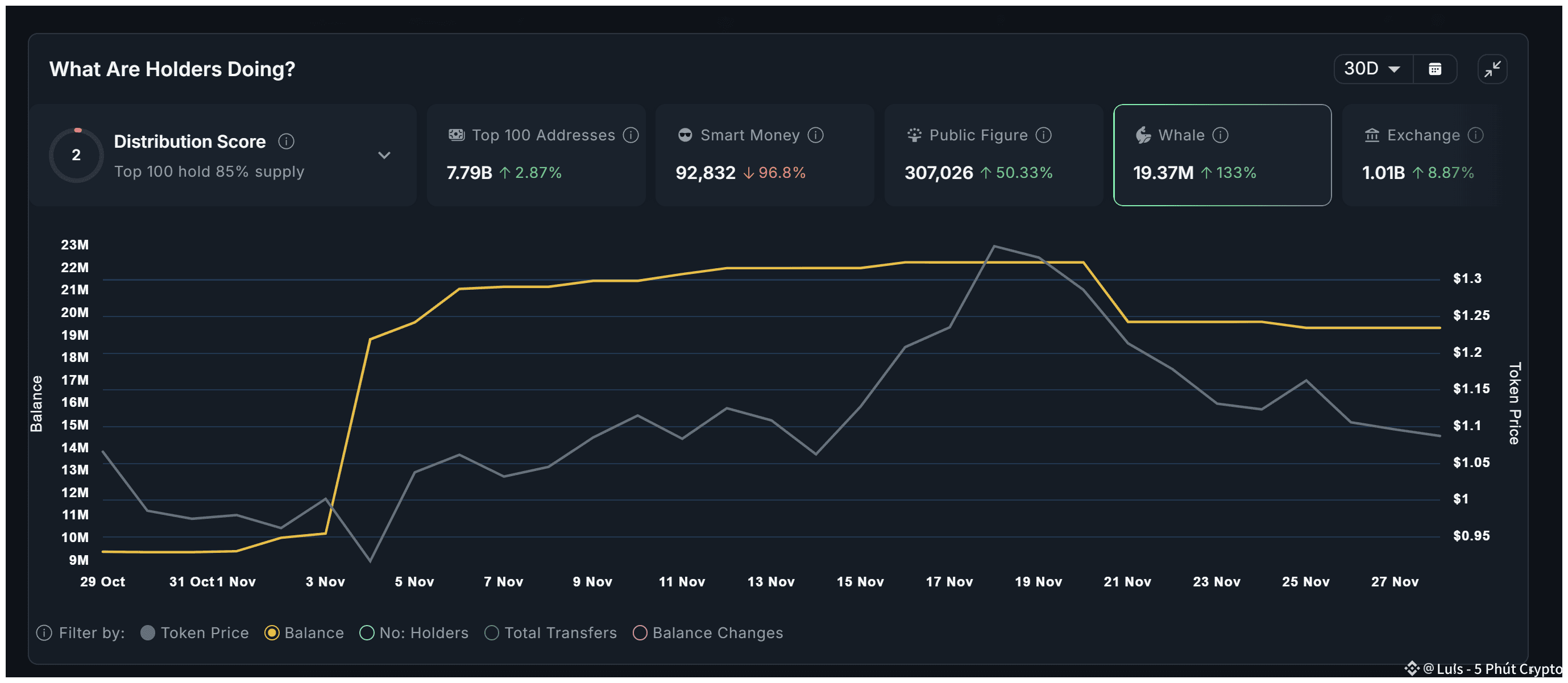Image resolution: width=1568 pixels, height=683 pixels.
Task: Enable the Balance Changes series filter
Action: (708, 632)
